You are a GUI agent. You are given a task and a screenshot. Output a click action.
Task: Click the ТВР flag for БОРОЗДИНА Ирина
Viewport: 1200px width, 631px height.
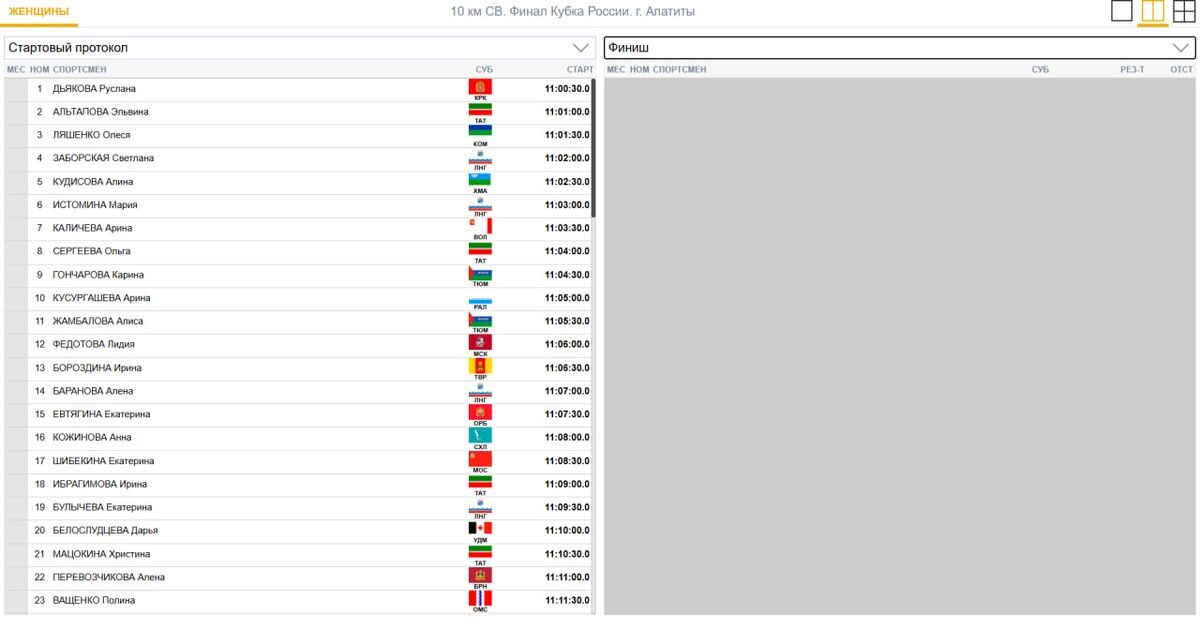[x=480, y=366]
